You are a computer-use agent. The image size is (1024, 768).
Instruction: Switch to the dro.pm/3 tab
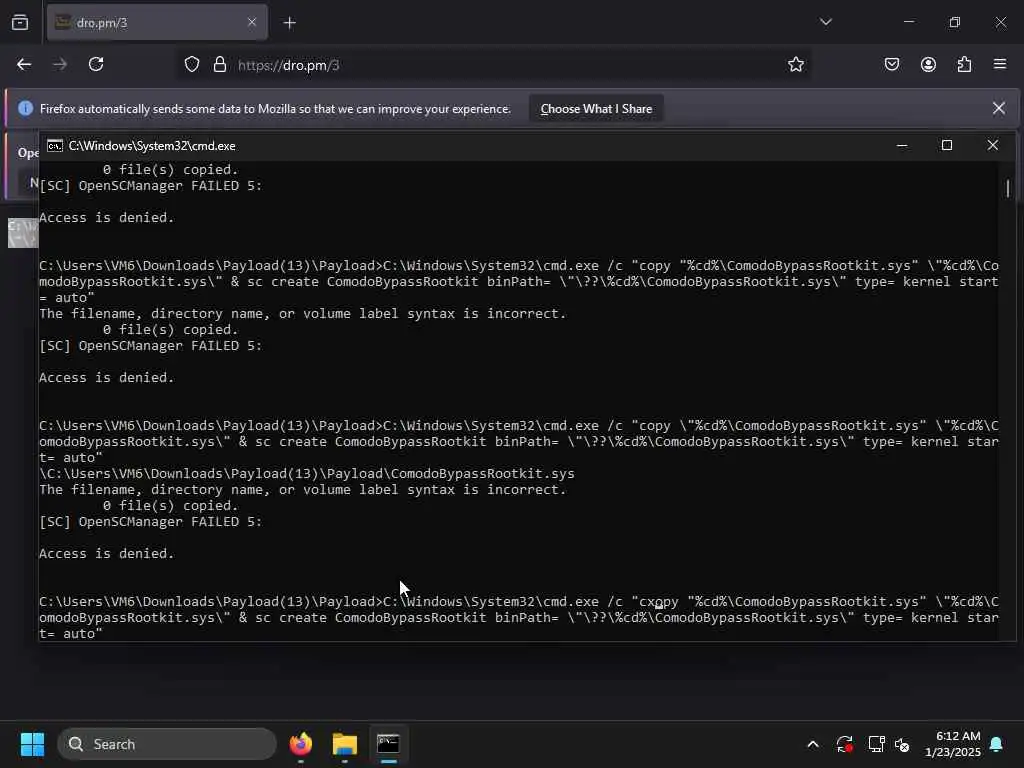157,23
